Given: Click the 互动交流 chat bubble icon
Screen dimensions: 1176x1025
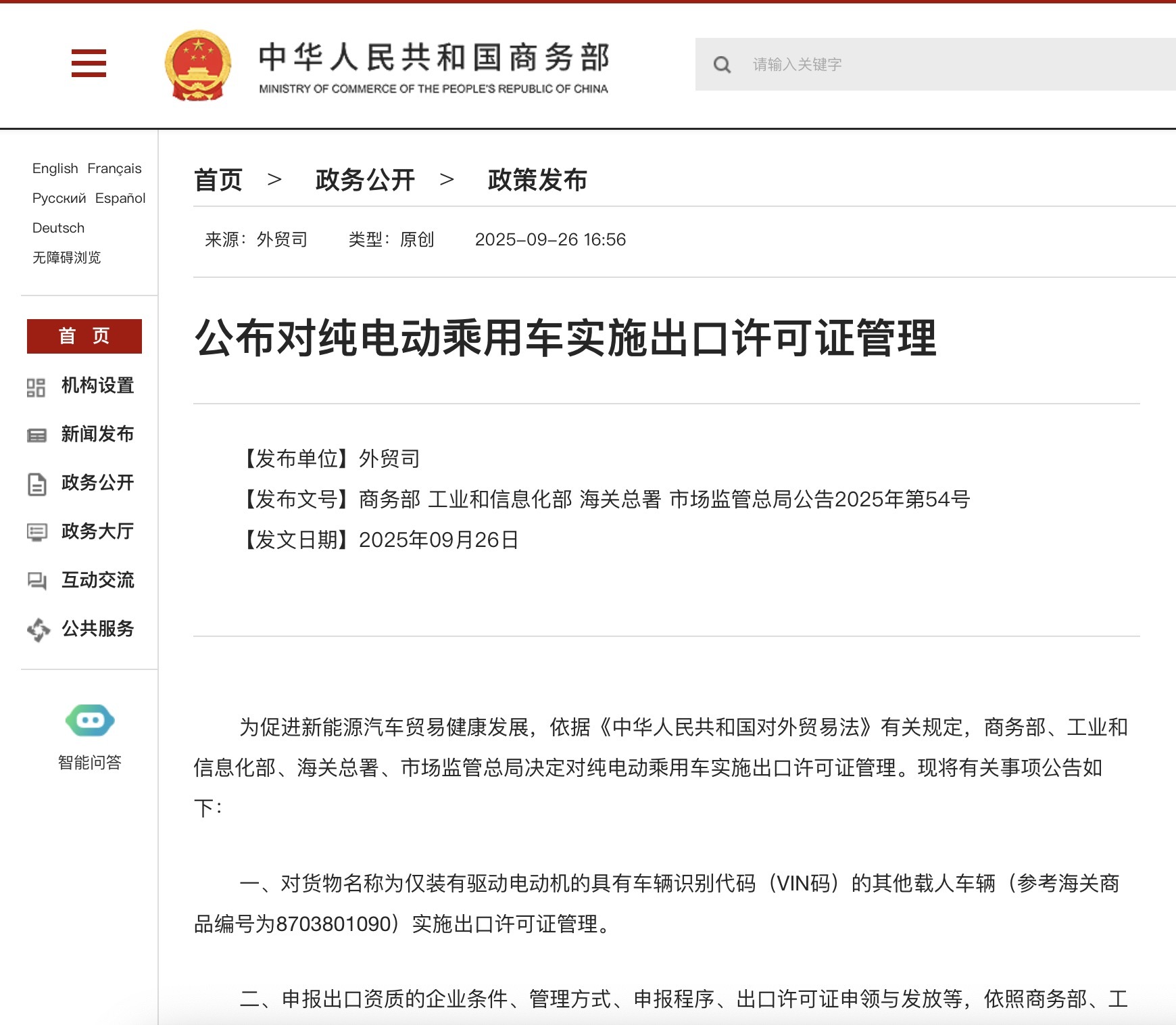Looking at the screenshot, I should (x=36, y=581).
